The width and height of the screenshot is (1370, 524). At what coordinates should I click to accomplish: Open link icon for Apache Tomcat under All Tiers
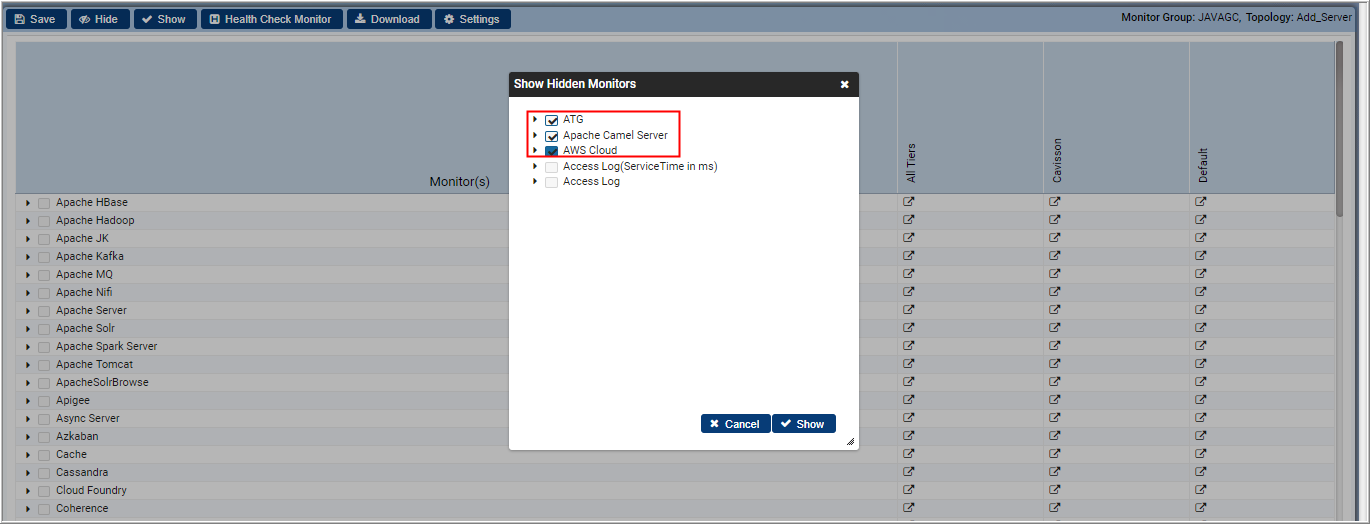pyautogui.click(x=909, y=364)
